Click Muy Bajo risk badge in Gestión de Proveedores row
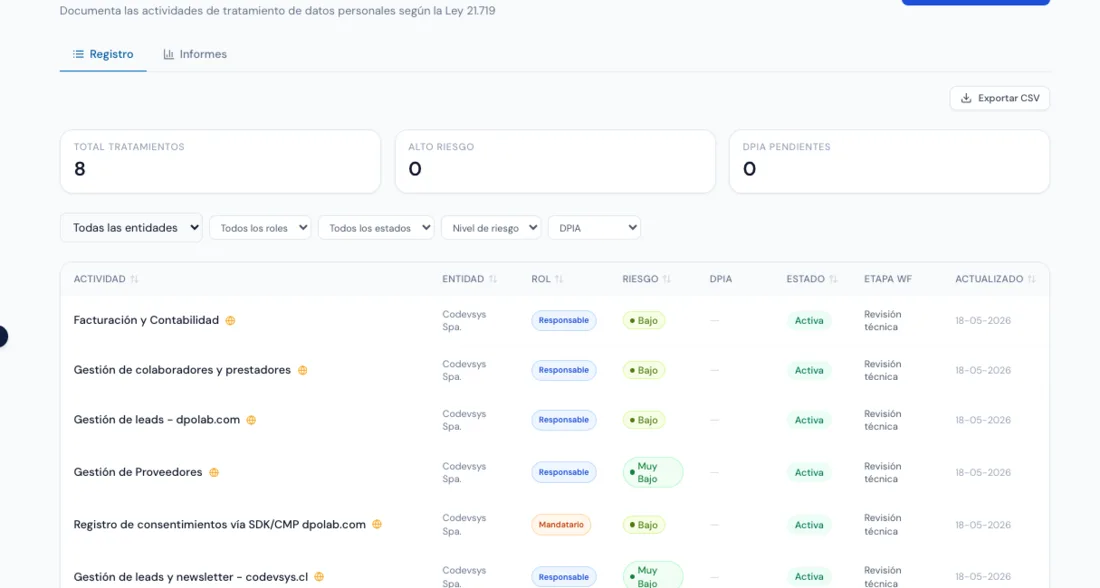The height and width of the screenshot is (588, 1100). (x=652, y=472)
